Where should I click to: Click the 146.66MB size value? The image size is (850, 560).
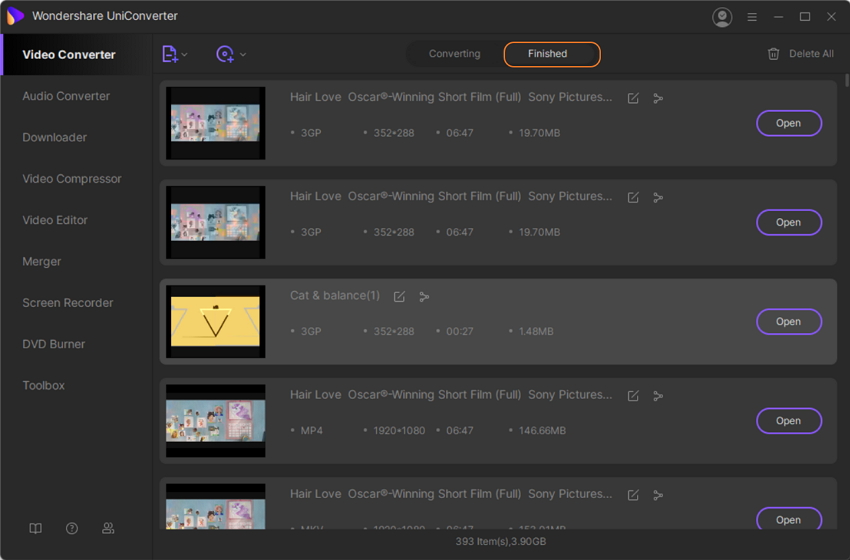click(x=542, y=430)
